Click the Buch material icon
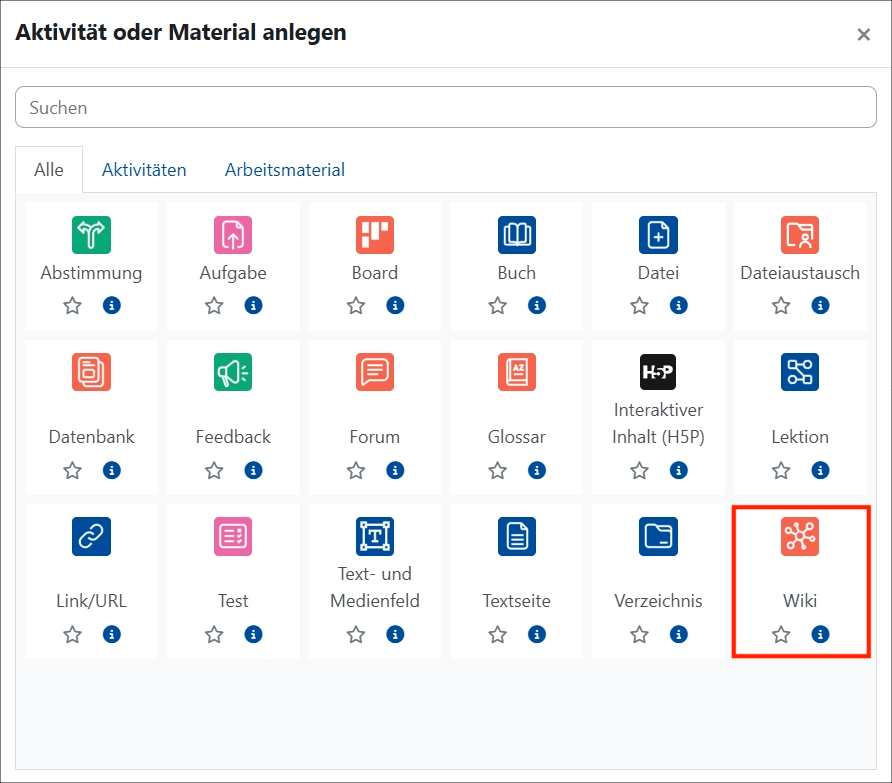The width and height of the screenshot is (892, 783). 516,235
